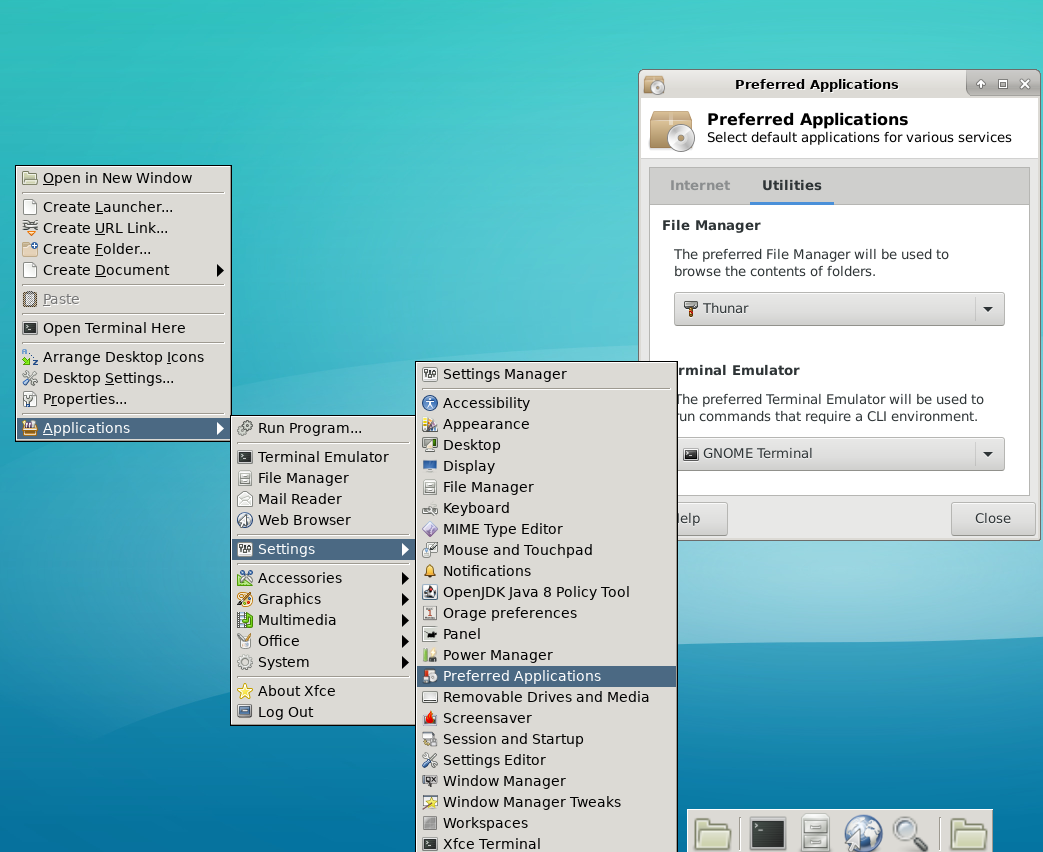Open the Applications menu entry

pos(85,428)
